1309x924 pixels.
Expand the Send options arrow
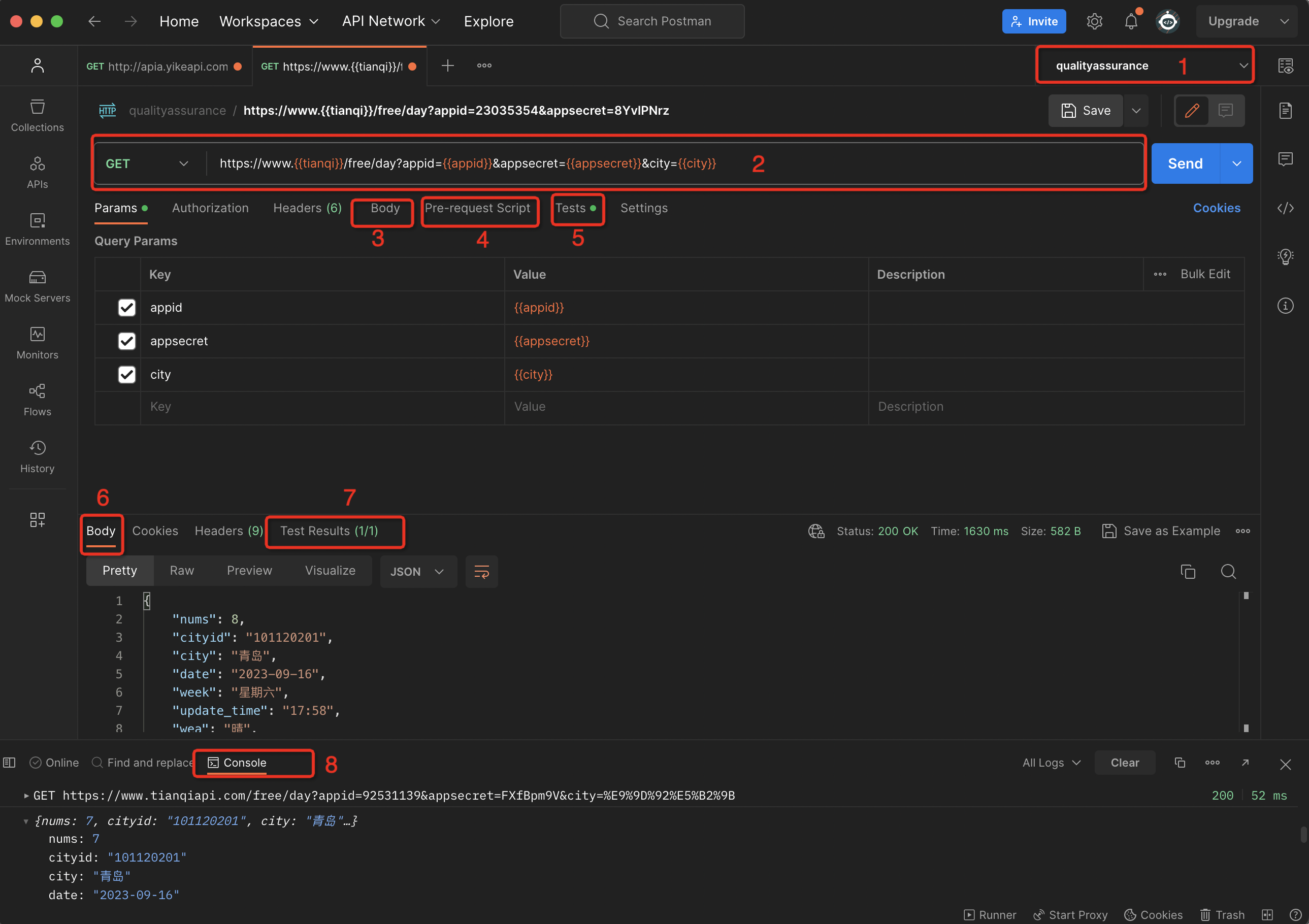click(x=1236, y=163)
